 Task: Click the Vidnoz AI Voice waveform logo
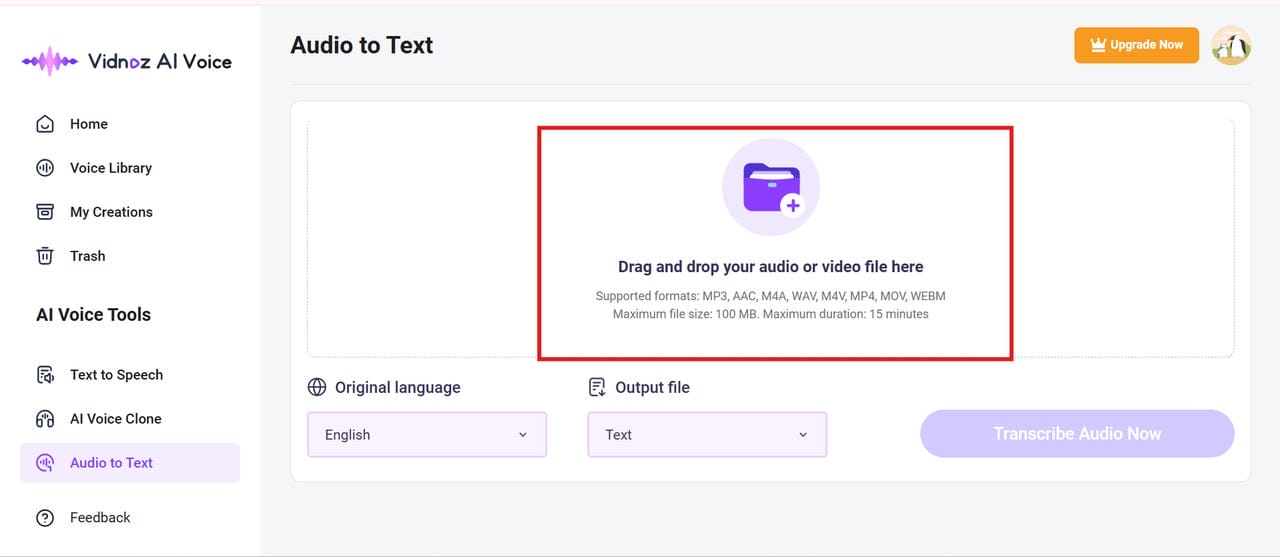click(x=50, y=62)
